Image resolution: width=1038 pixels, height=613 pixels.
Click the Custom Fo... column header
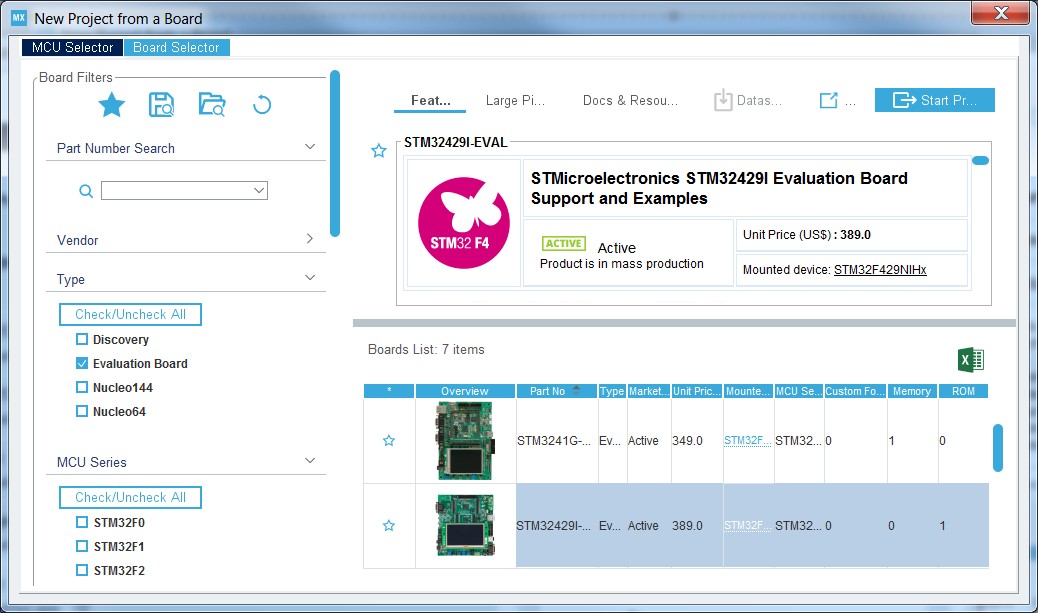pos(855,391)
